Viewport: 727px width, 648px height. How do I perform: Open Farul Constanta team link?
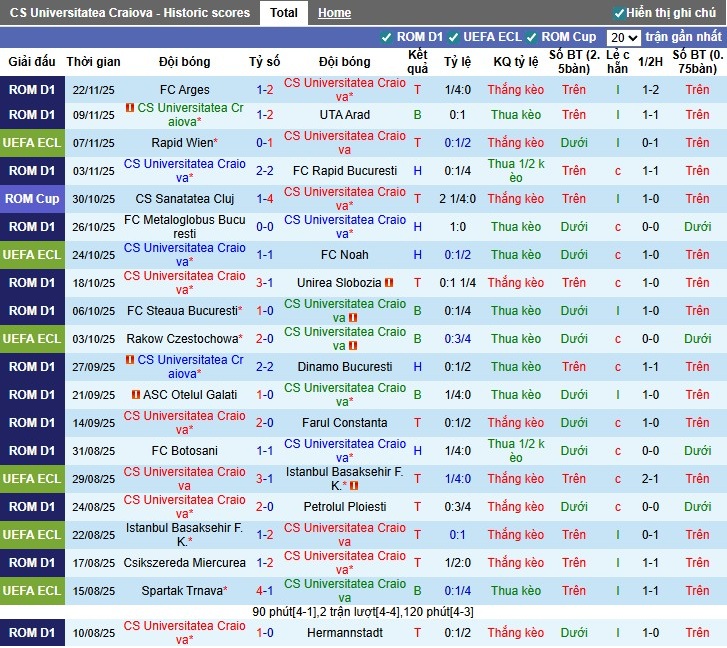[344, 423]
